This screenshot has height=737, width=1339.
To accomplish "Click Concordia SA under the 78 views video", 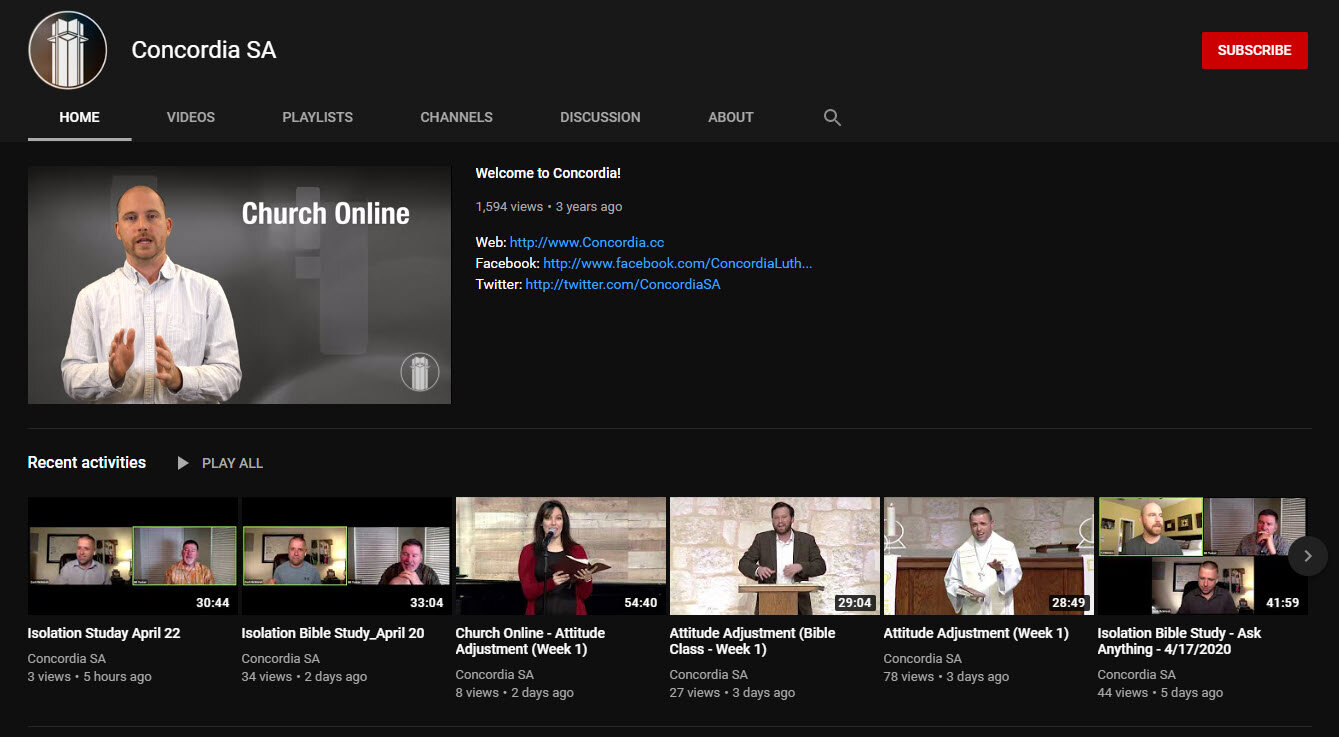I will coord(923,658).
